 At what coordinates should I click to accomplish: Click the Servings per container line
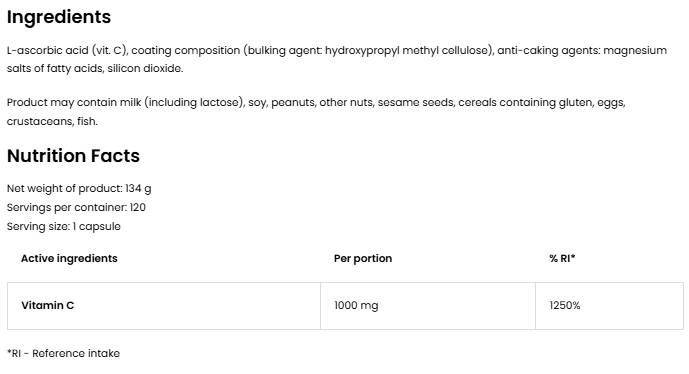76,207
